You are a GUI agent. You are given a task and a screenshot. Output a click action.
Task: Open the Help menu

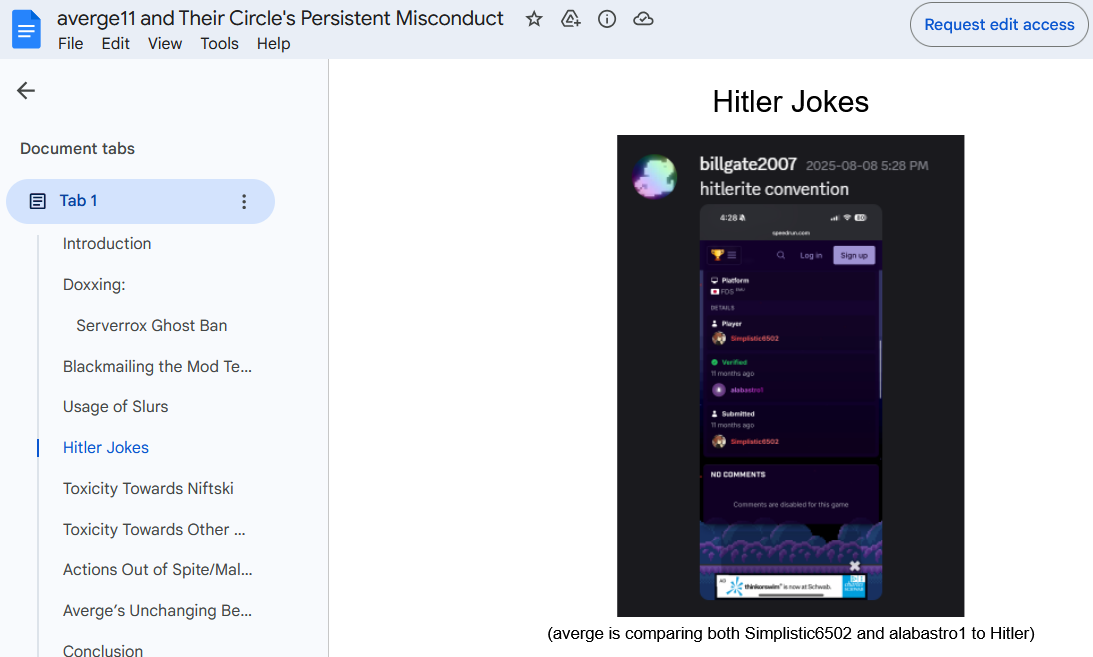point(273,44)
